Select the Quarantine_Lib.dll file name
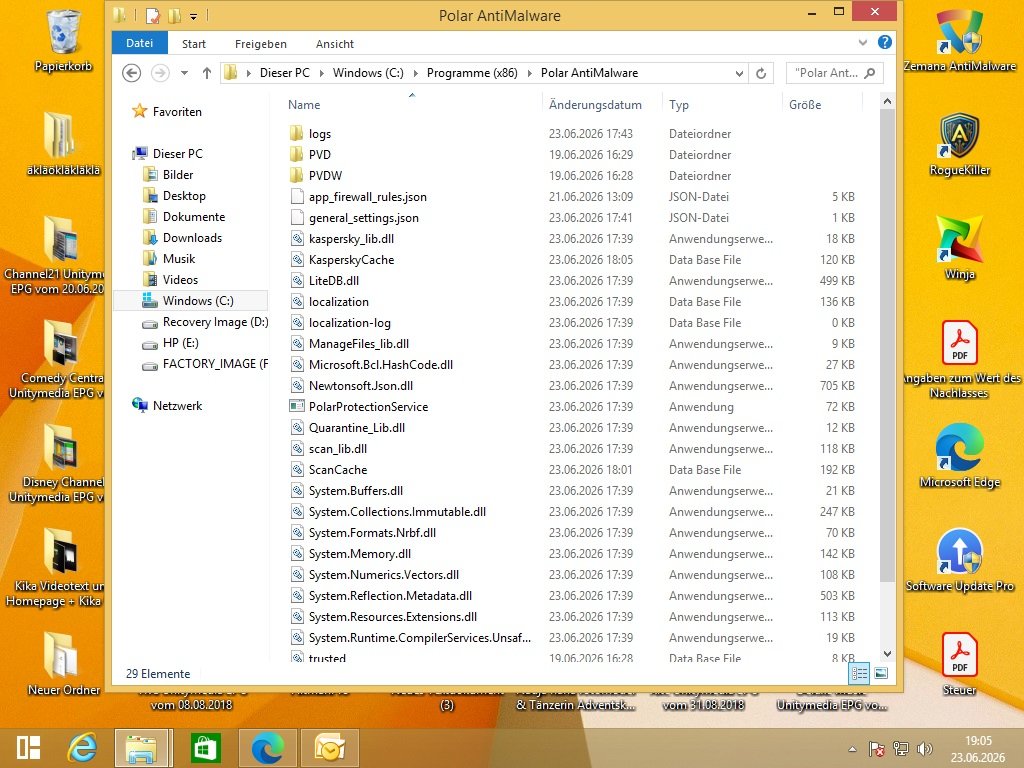Viewport: 1024px width, 768px height. pos(357,428)
